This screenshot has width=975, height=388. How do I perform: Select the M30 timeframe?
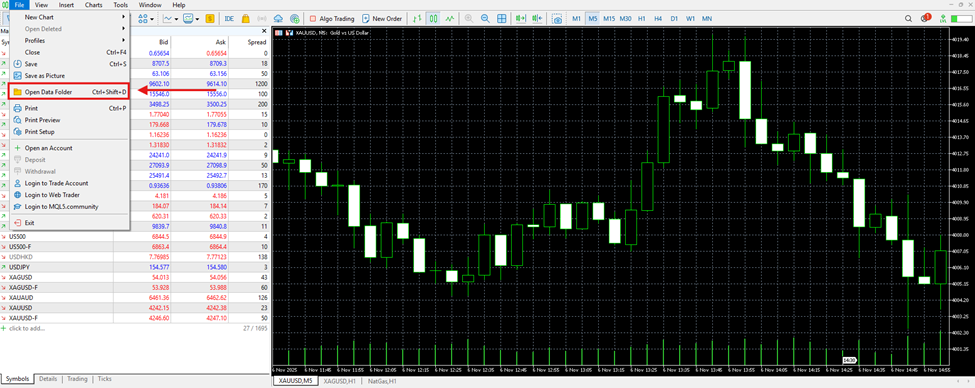[x=626, y=19]
